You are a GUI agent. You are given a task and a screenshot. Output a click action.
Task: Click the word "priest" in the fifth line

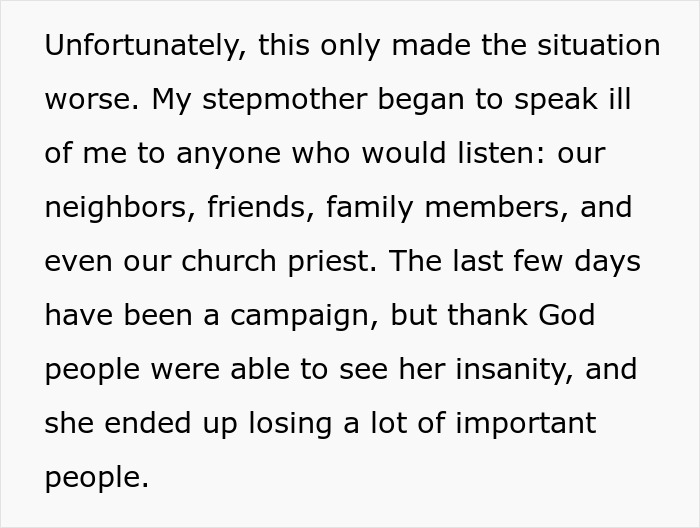tap(333, 262)
